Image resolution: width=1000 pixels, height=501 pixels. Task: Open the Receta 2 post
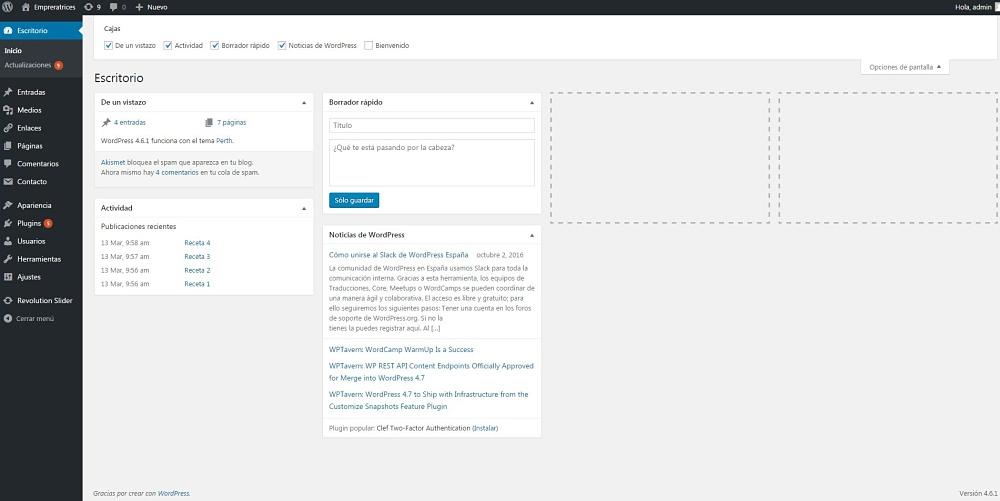coord(197,270)
